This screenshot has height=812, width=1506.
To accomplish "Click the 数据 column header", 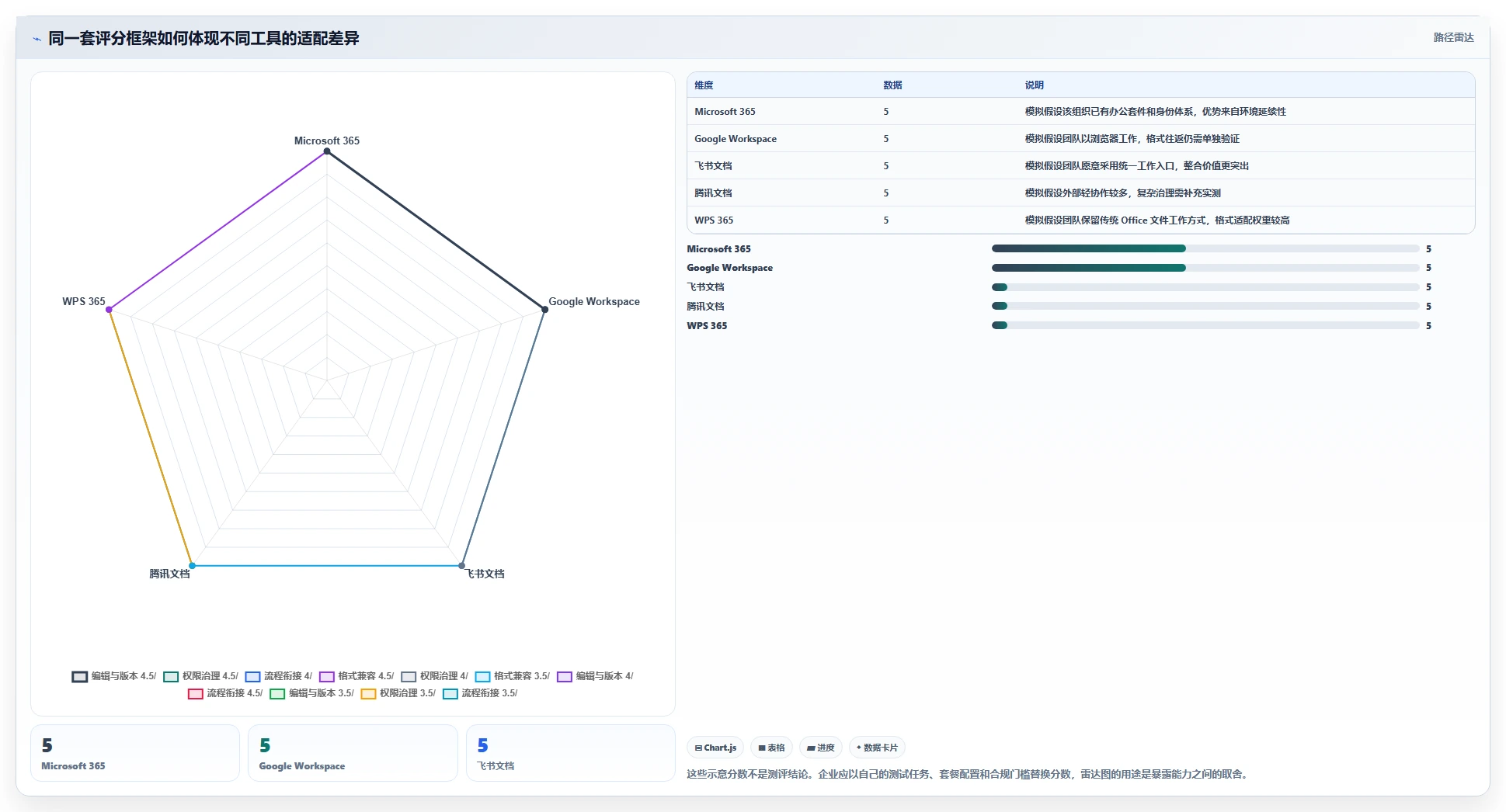I will [x=892, y=85].
